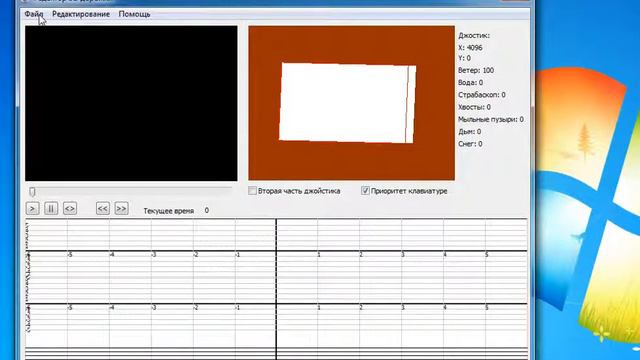This screenshot has height=360, width=640.
Task: Click the 'Мыльные пузыри: 0' label
Action: pos(491,119)
